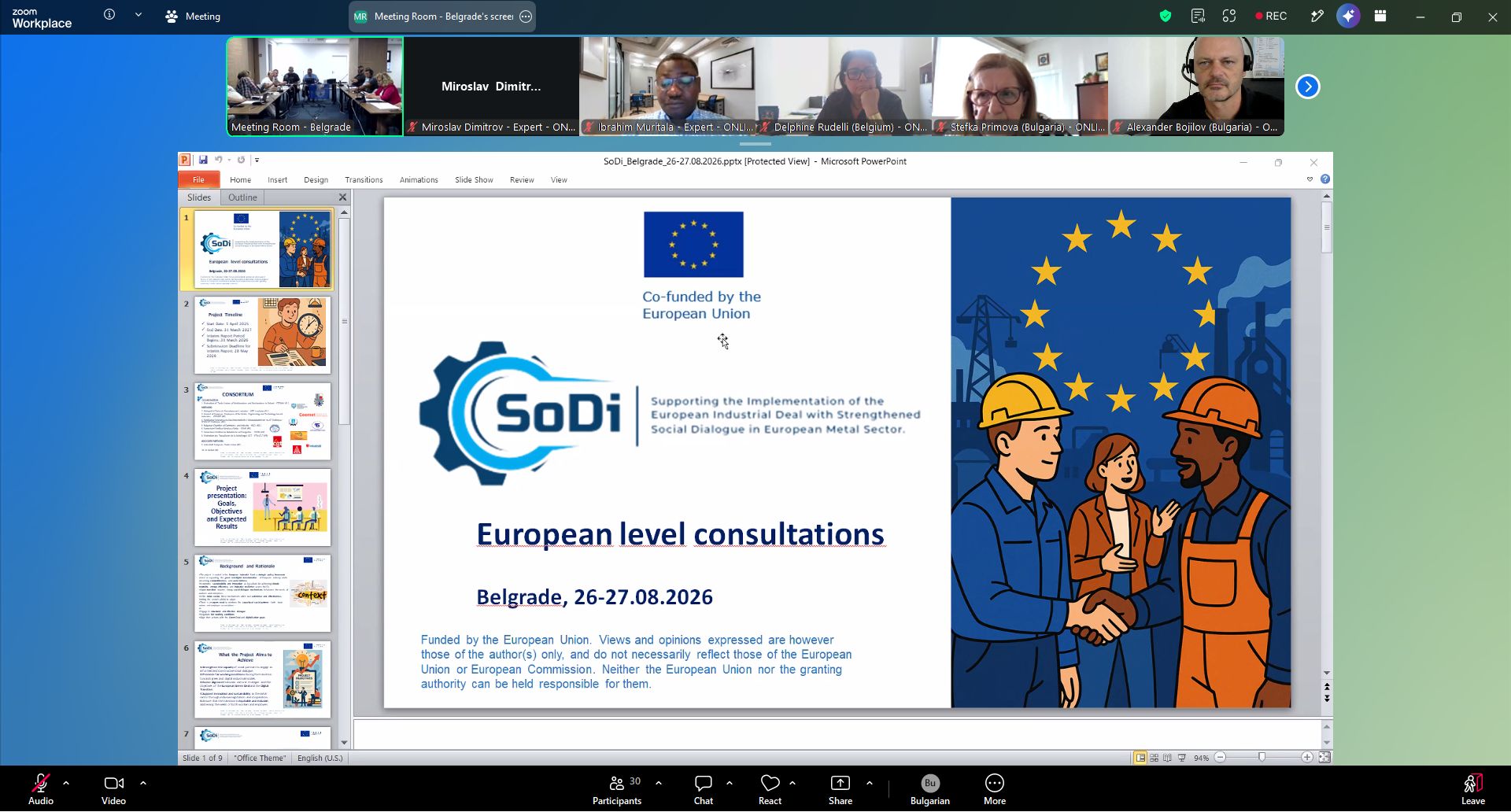The image size is (1511, 812).
Task: Open Bulgarian interpretation language selector
Action: (930, 789)
